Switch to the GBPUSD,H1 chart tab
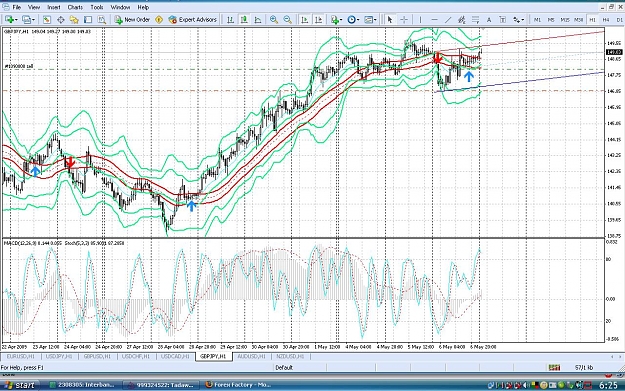The height and width of the screenshot is (391, 625). tap(97, 356)
